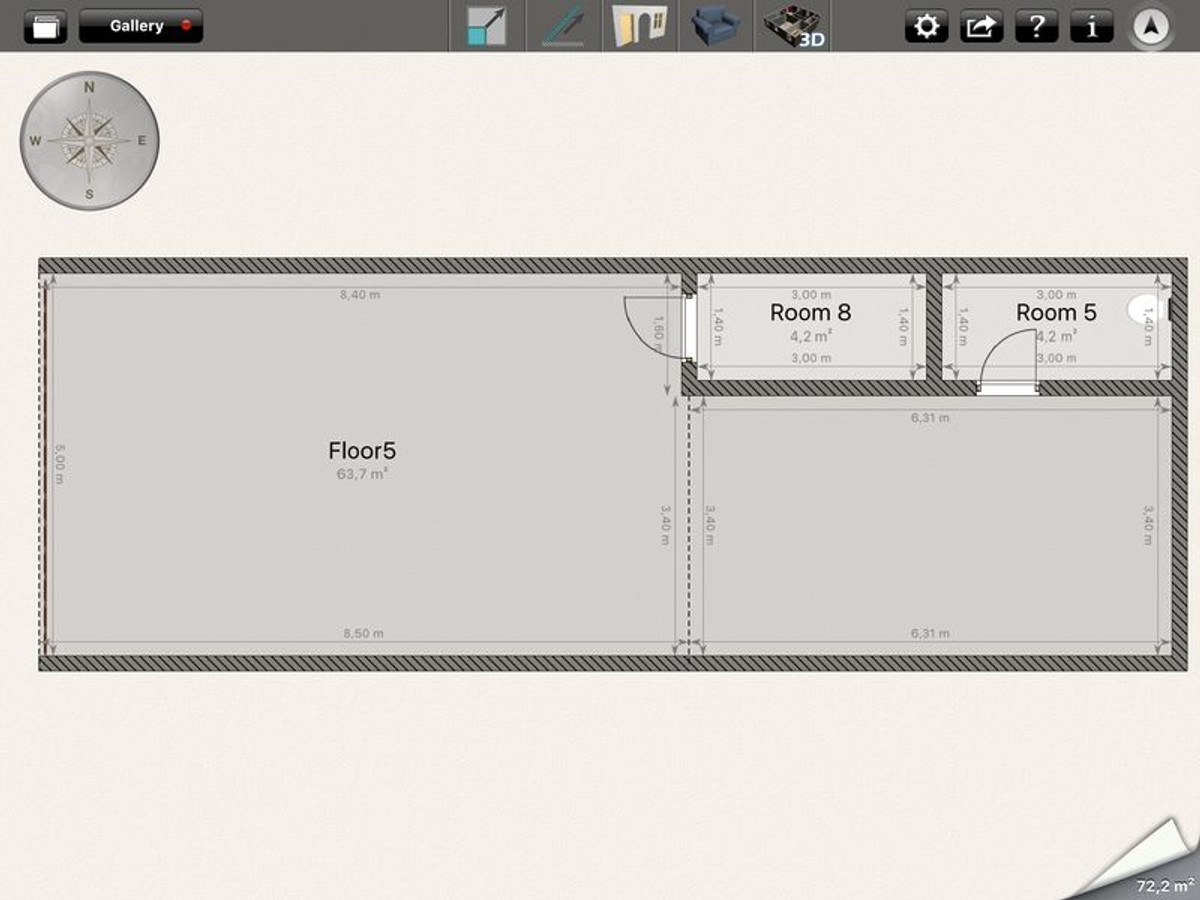Open help with the question mark

pos(1036,27)
